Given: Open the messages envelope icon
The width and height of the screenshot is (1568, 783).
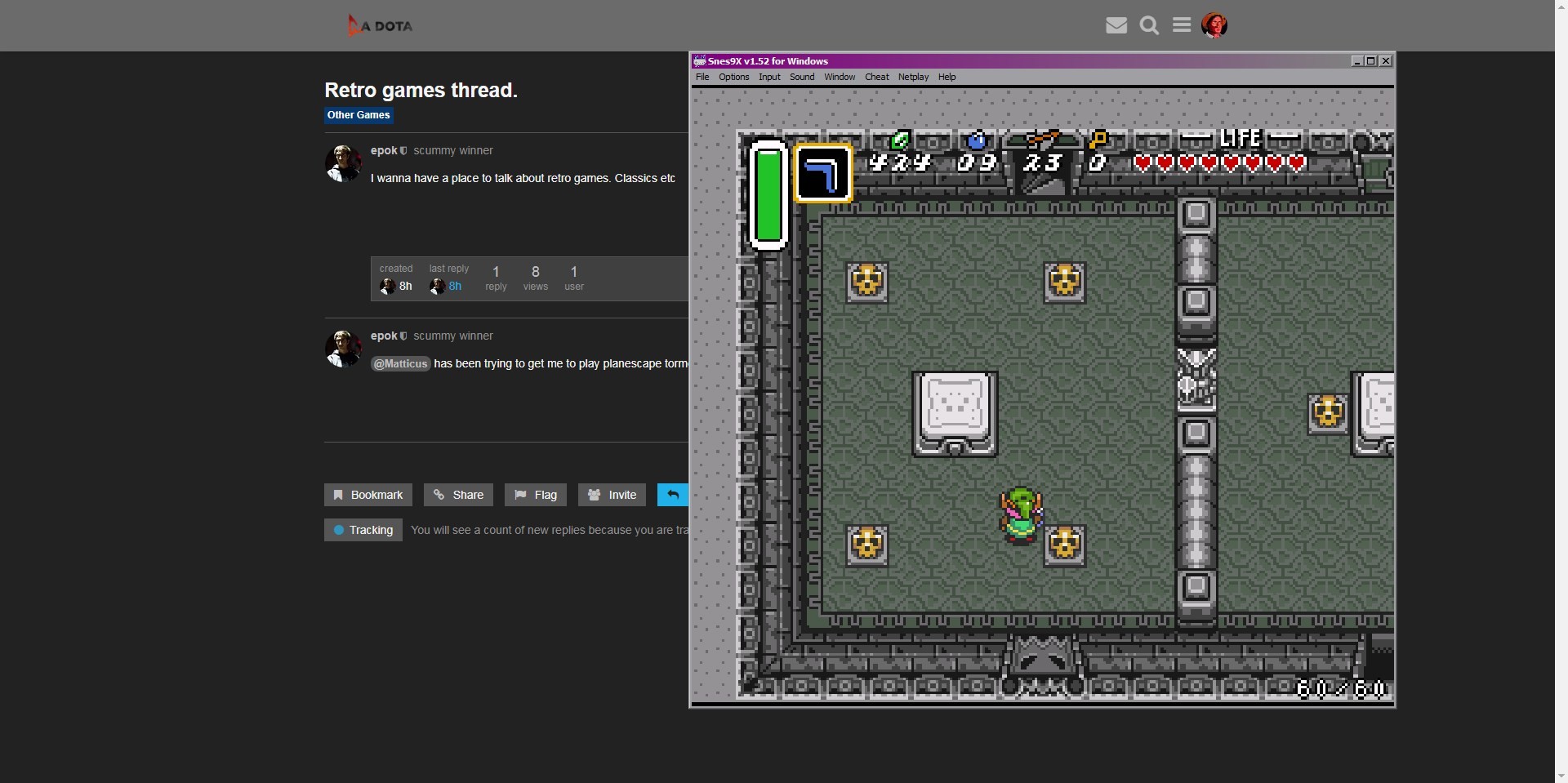Looking at the screenshot, I should [x=1116, y=25].
